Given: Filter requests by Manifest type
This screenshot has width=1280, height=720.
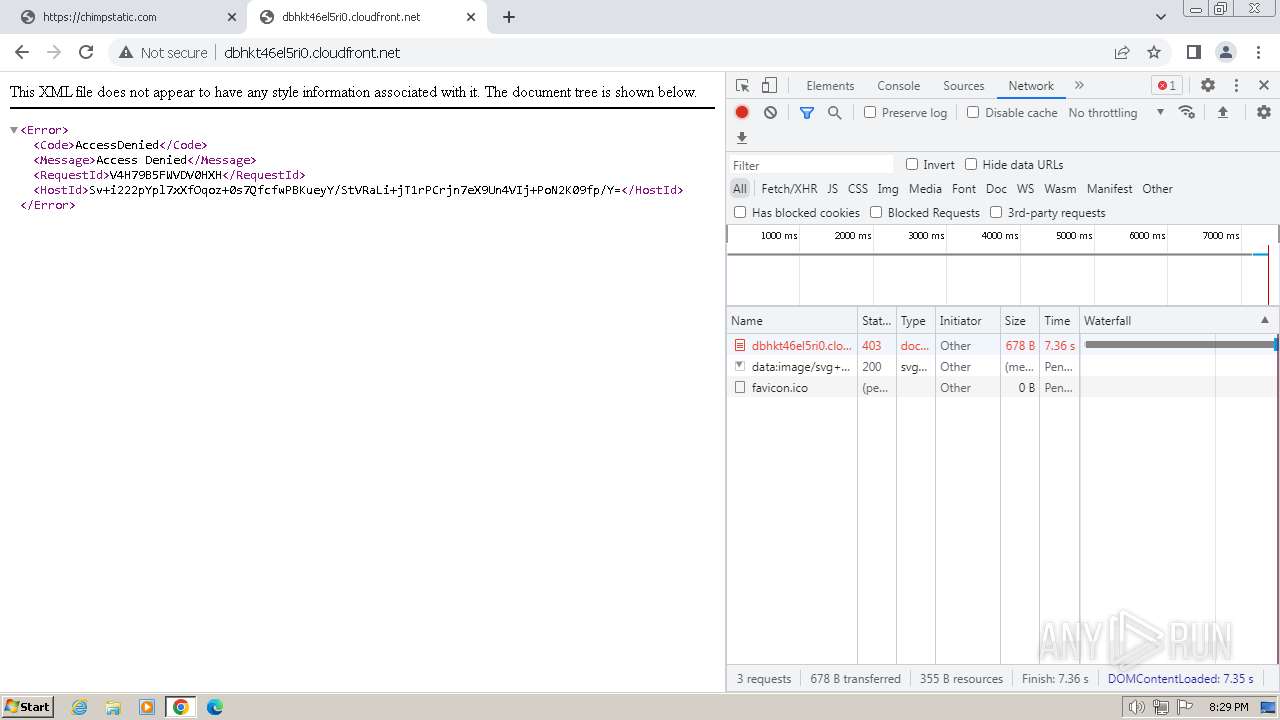Looking at the screenshot, I should [1110, 188].
